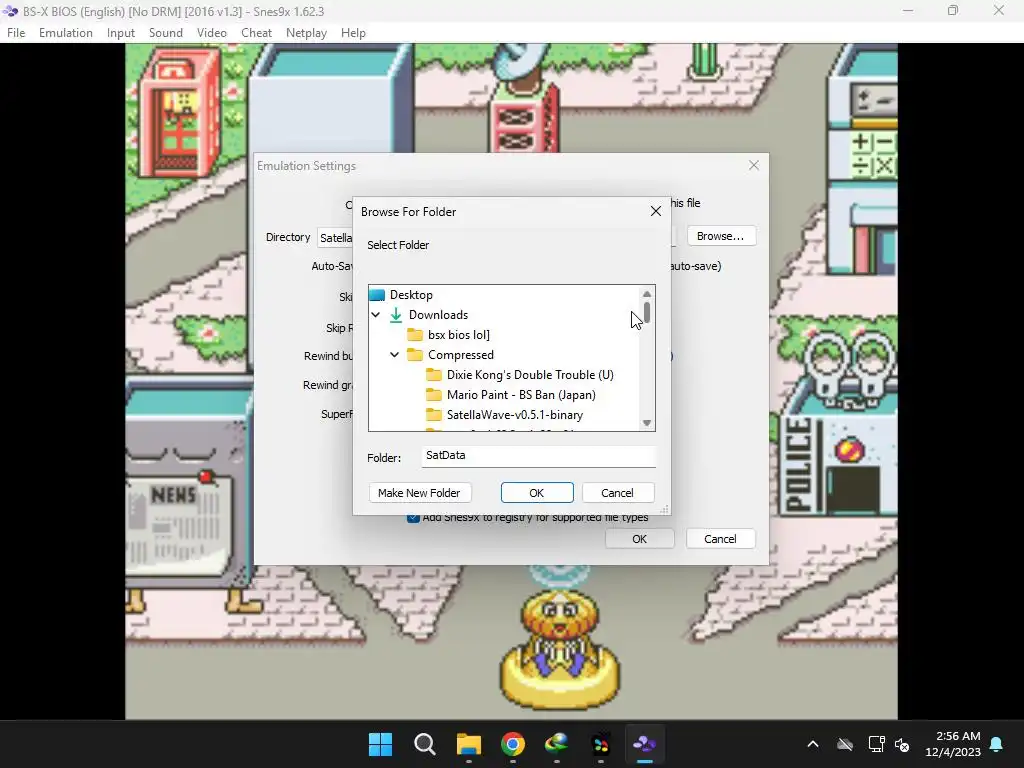1024x768 pixels.
Task: Open the Netplay menu
Action: tap(306, 33)
